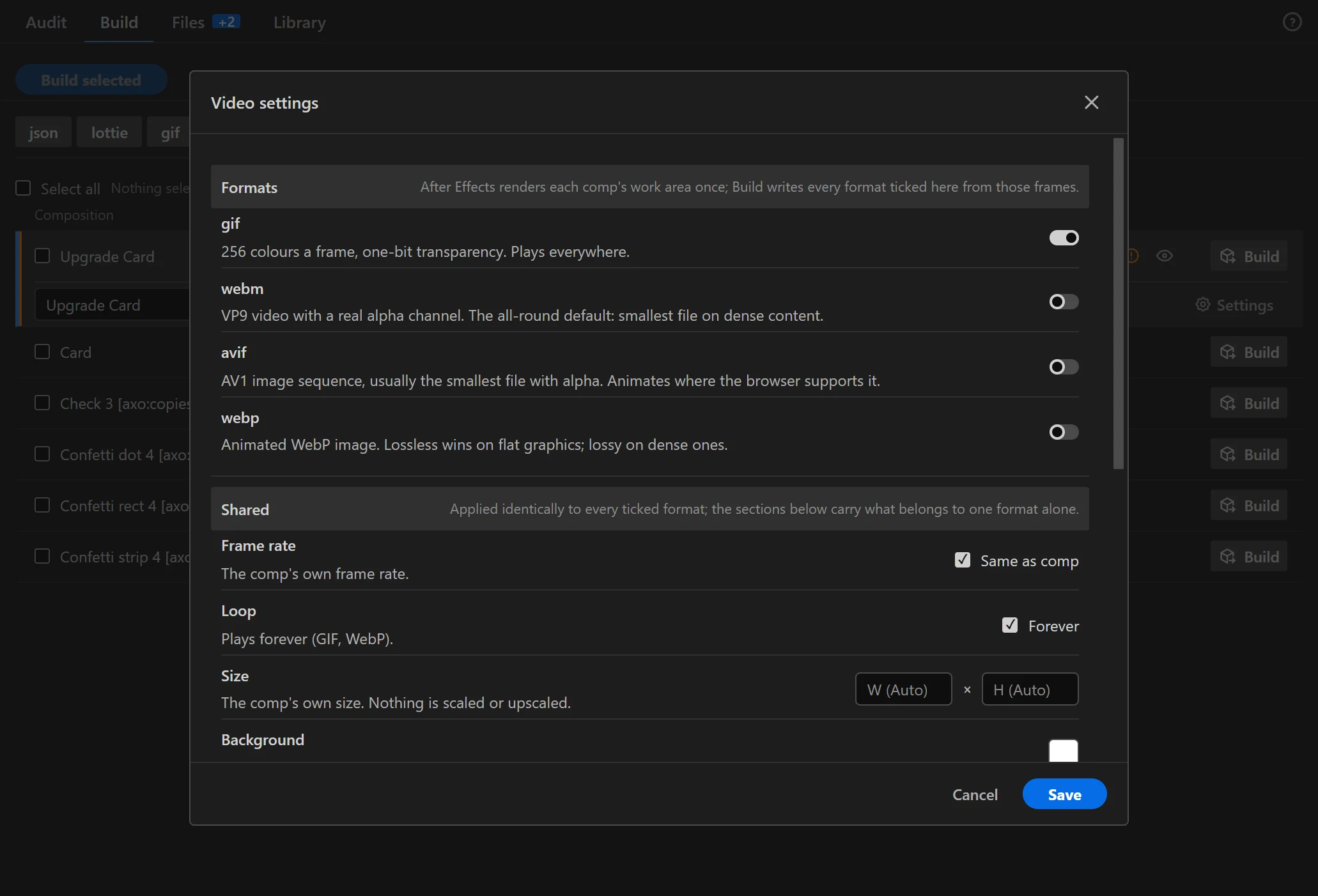Save the video settings

1064,794
